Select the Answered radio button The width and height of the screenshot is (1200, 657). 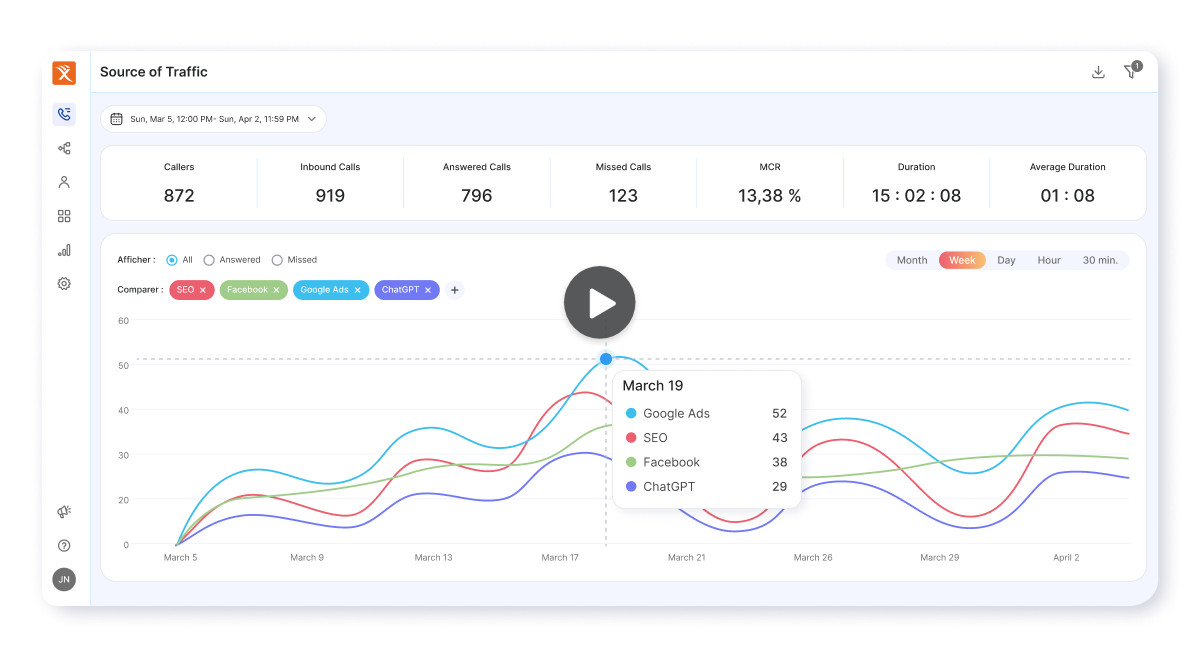click(209, 260)
